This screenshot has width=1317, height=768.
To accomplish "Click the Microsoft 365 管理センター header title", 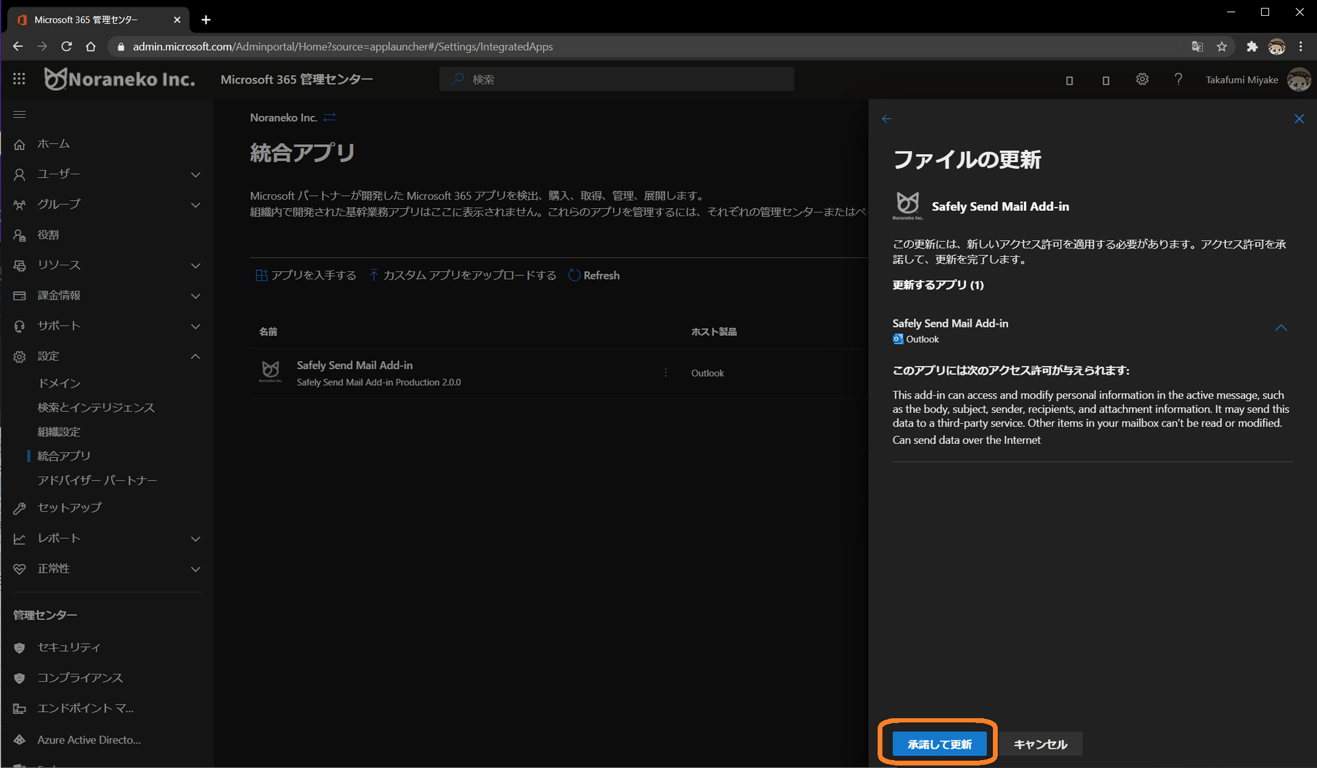I will click(x=297, y=79).
